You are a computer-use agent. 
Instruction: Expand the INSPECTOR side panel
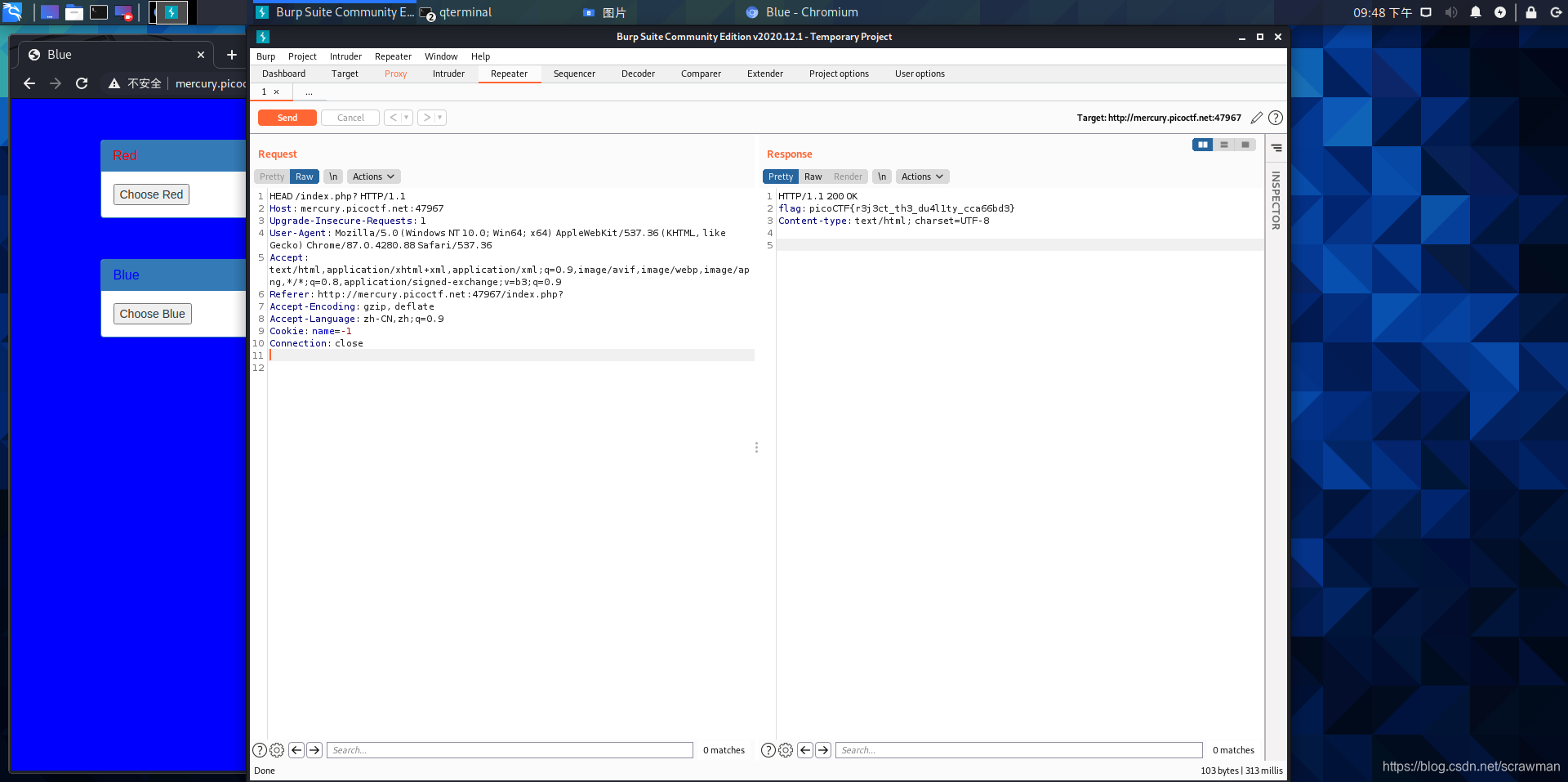pos(1276,200)
